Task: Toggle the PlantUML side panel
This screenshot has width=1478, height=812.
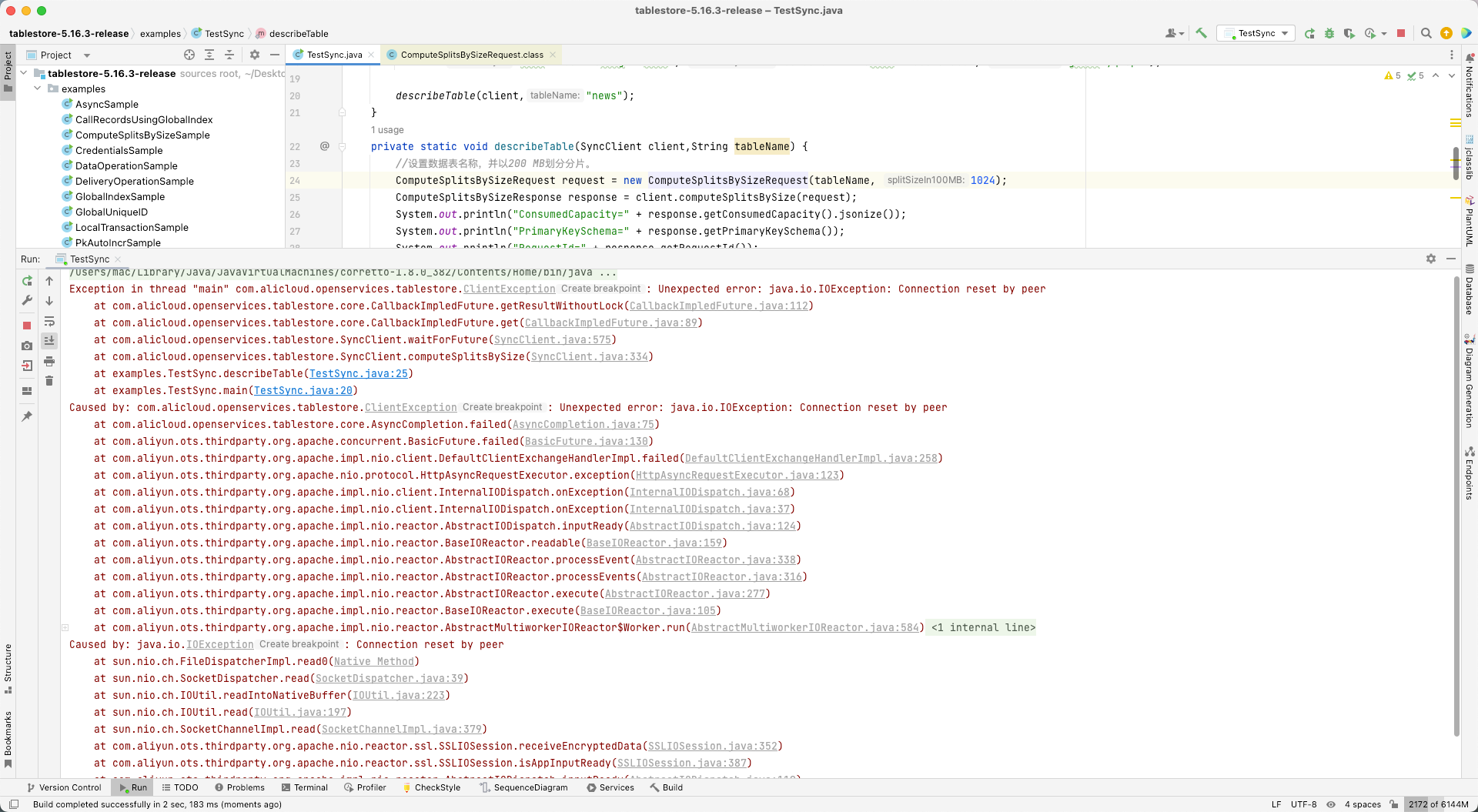Action: pos(1470,222)
